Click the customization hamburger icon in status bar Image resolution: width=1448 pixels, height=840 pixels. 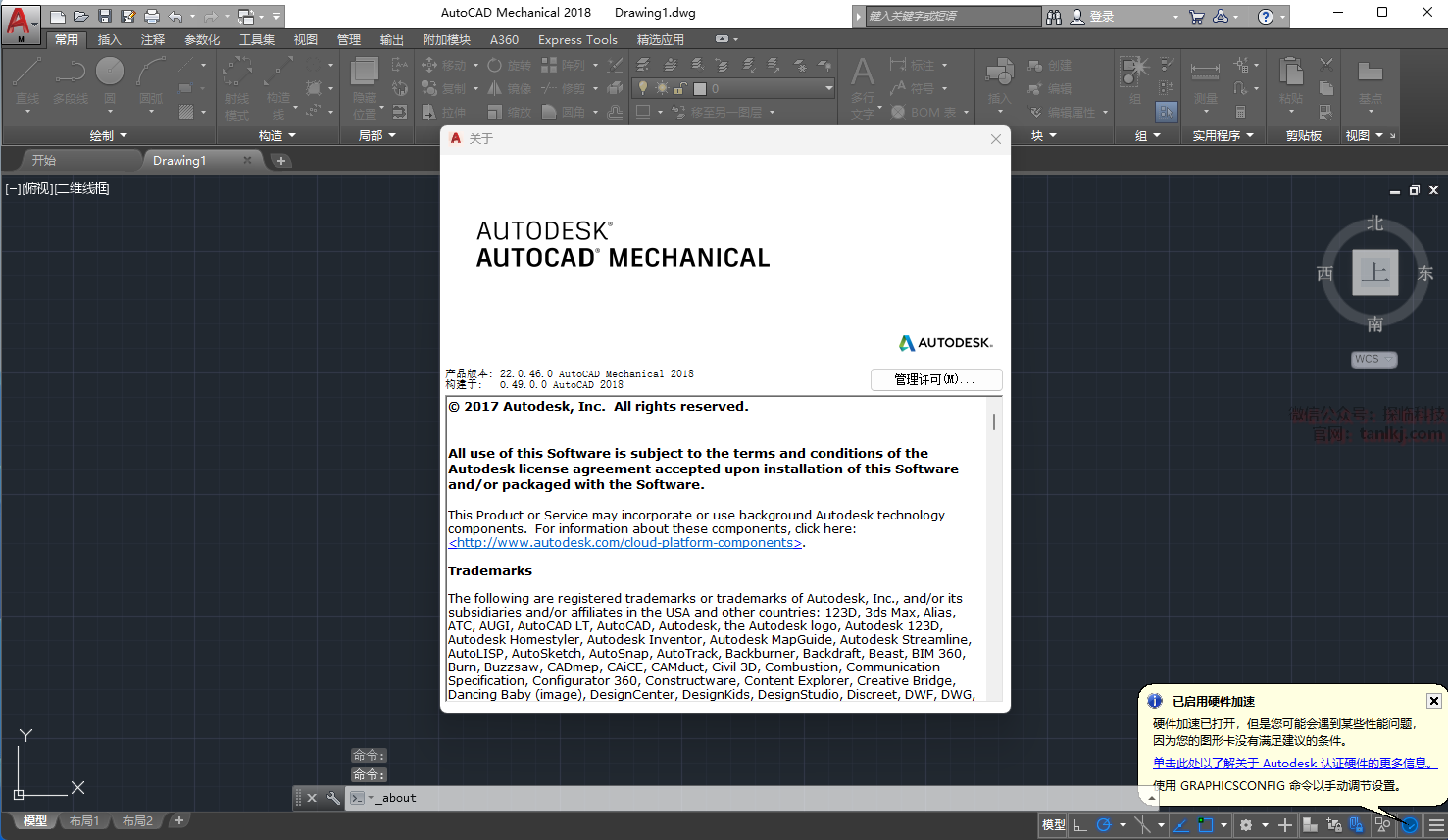coord(1436,825)
